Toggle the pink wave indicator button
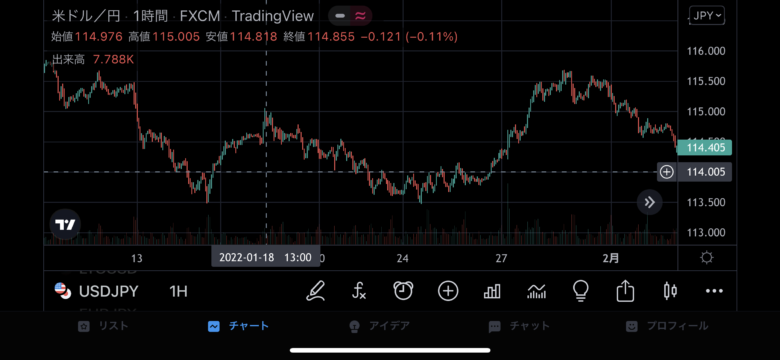Image resolution: width=780 pixels, height=360 pixels. pyautogui.click(x=361, y=16)
